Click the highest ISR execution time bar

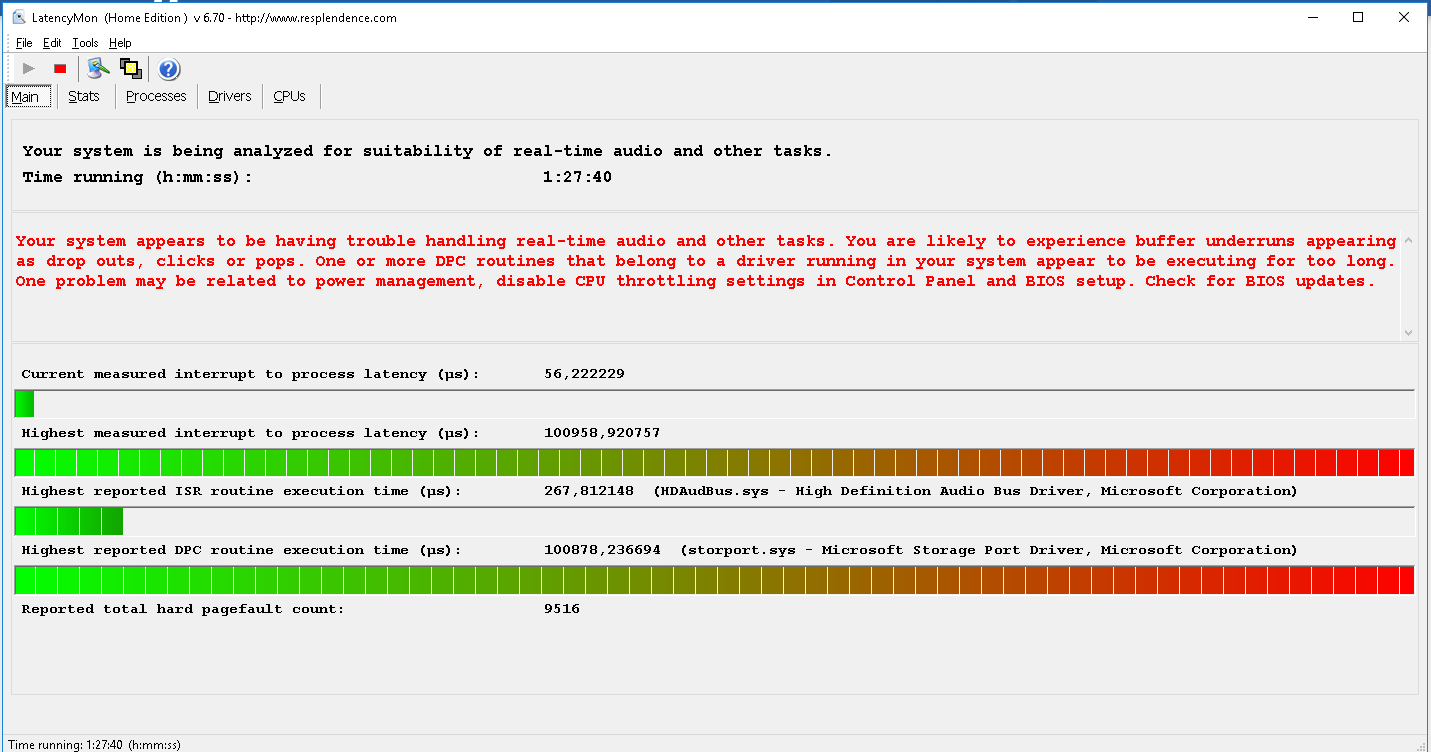[714, 521]
